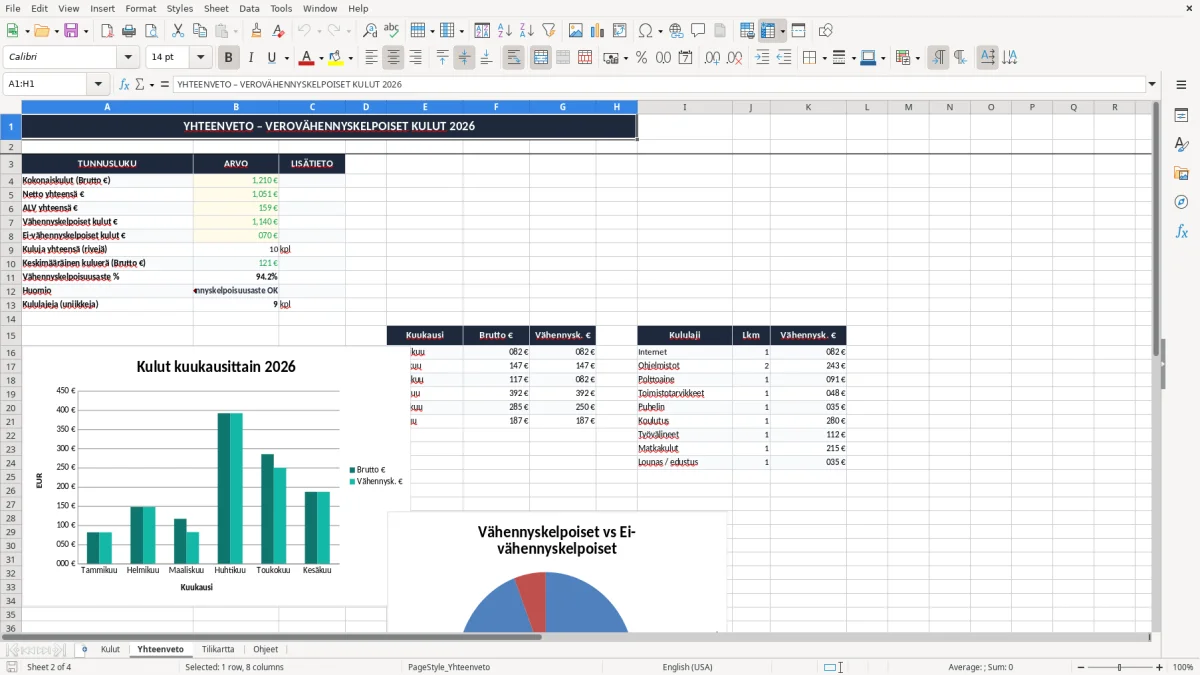Image resolution: width=1200 pixels, height=675 pixels.
Task: Click the Cut scissors icon
Action: tap(177, 31)
